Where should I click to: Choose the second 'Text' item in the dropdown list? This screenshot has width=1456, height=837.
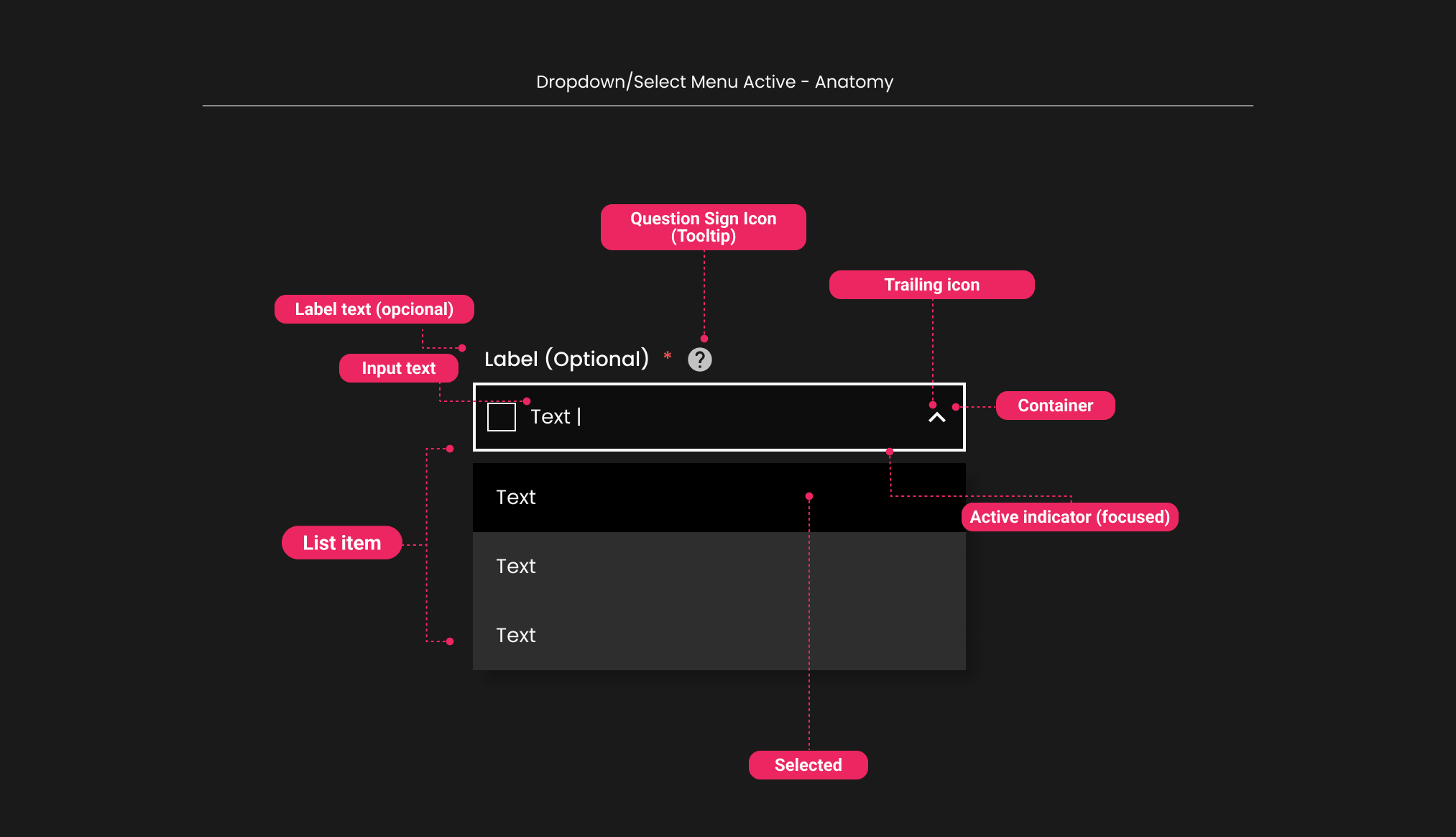(719, 567)
